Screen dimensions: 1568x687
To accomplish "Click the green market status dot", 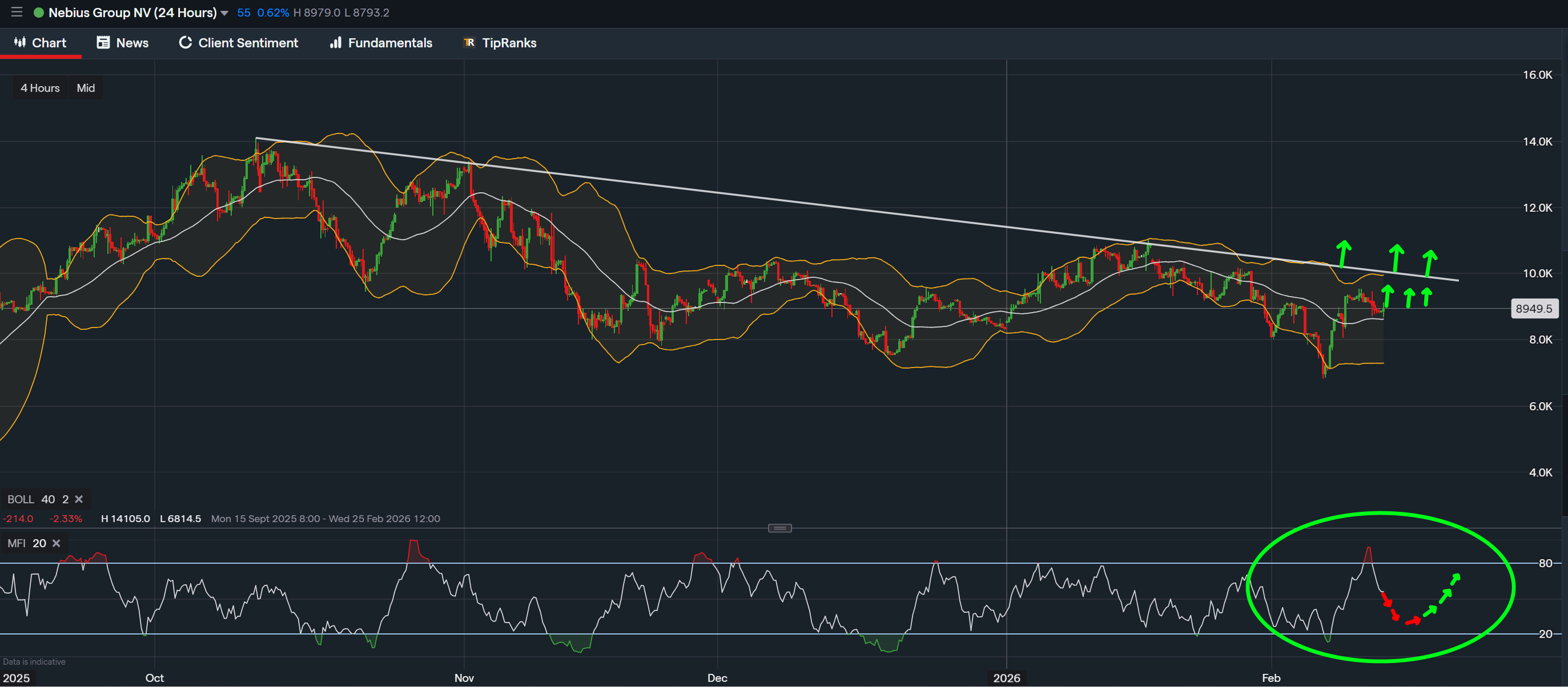I will tap(38, 13).
